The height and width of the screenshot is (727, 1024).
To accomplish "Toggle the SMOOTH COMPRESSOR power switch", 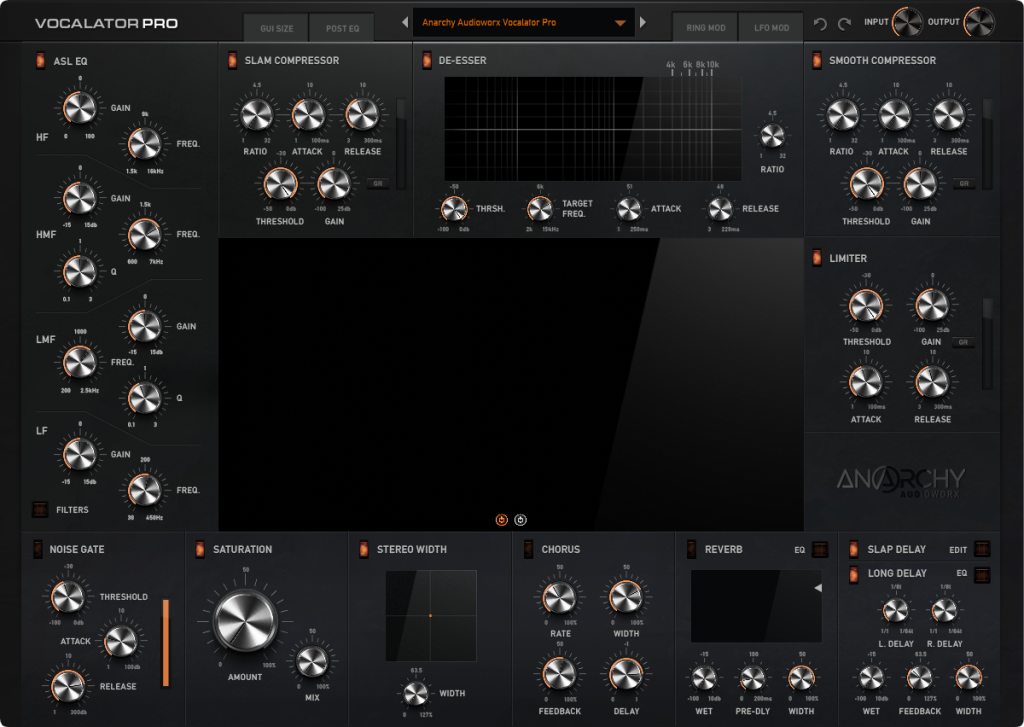I will coord(816,60).
